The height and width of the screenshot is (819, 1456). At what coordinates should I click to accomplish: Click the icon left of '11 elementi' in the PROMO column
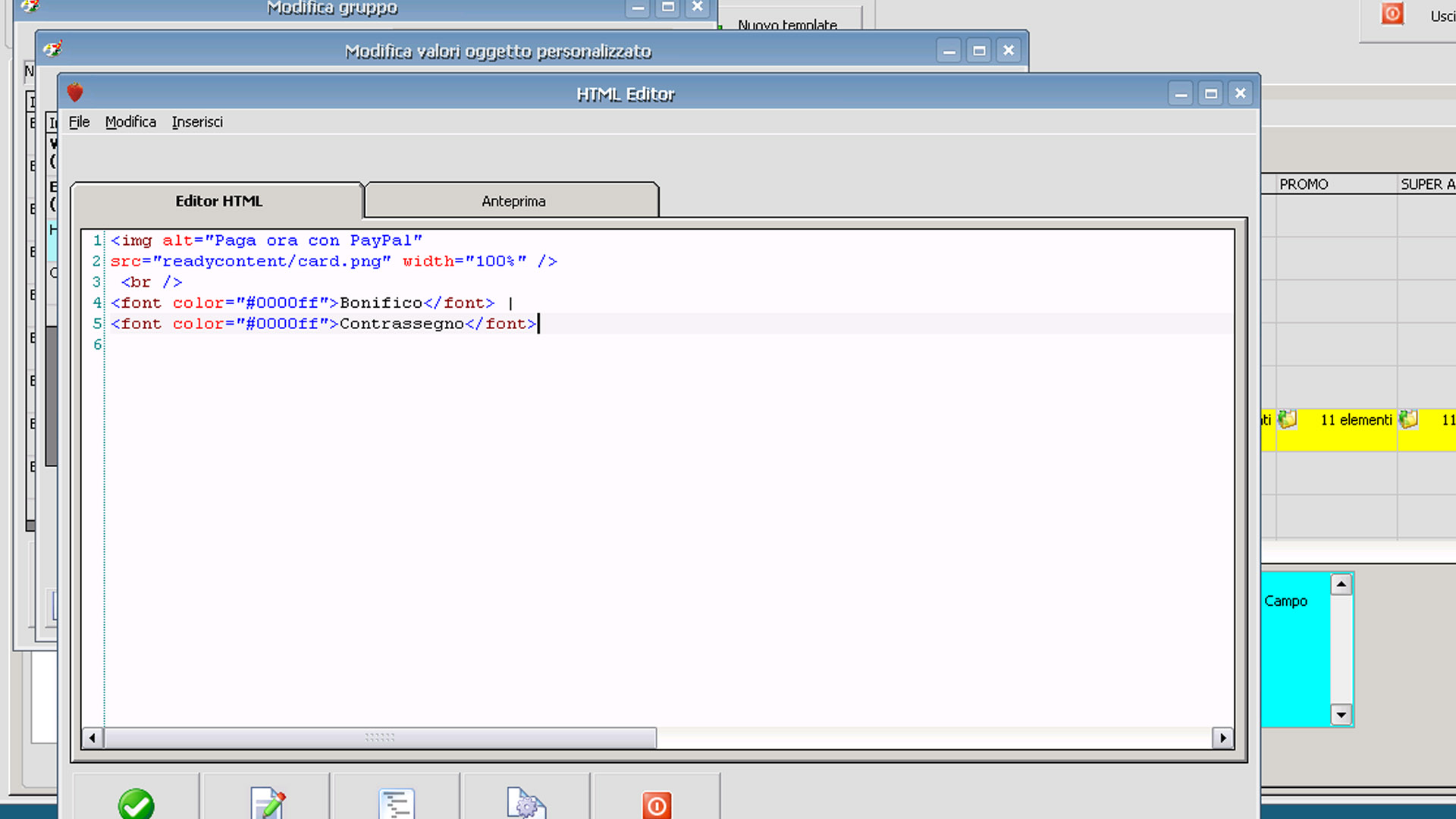pyautogui.click(x=1287, y=419)
